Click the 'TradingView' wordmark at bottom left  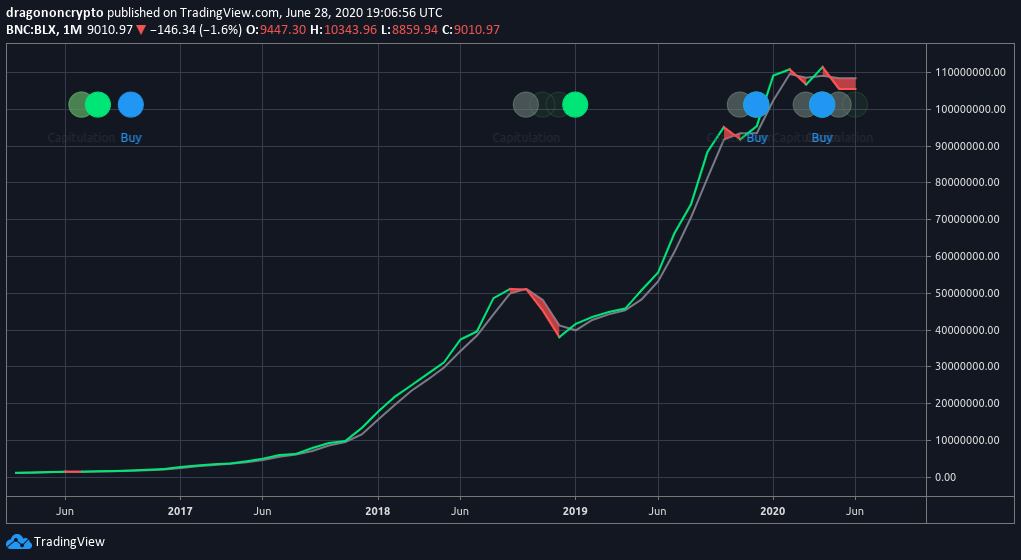[x=69, y=542]
